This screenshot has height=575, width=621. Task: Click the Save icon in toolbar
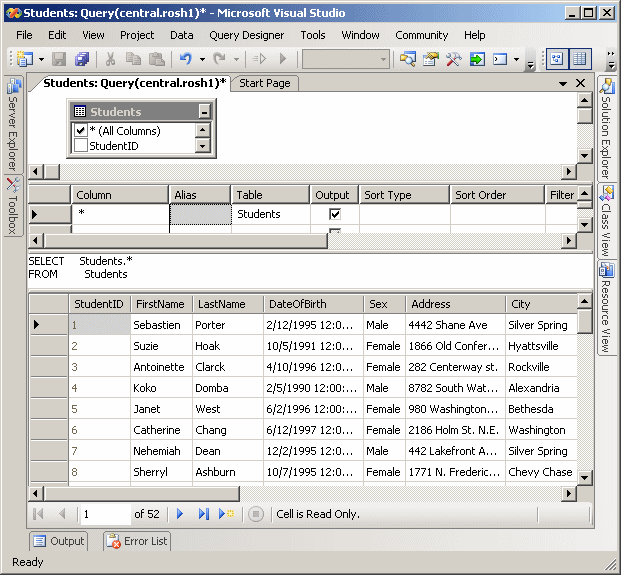coord(59,59)
